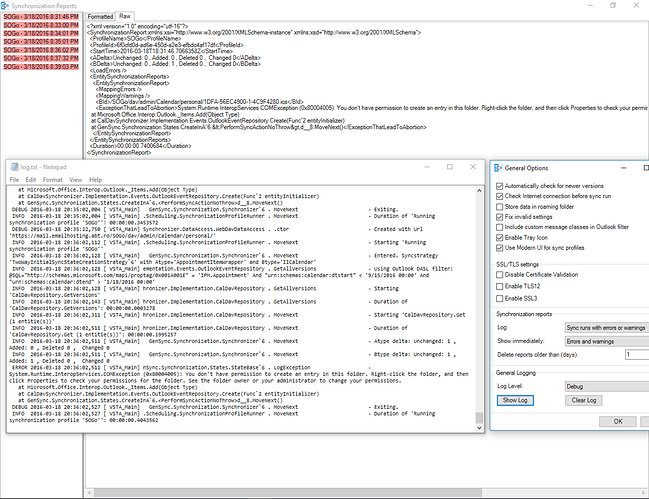649x499 pixels.
Task: Click the Show Log button
Action: 515,400
